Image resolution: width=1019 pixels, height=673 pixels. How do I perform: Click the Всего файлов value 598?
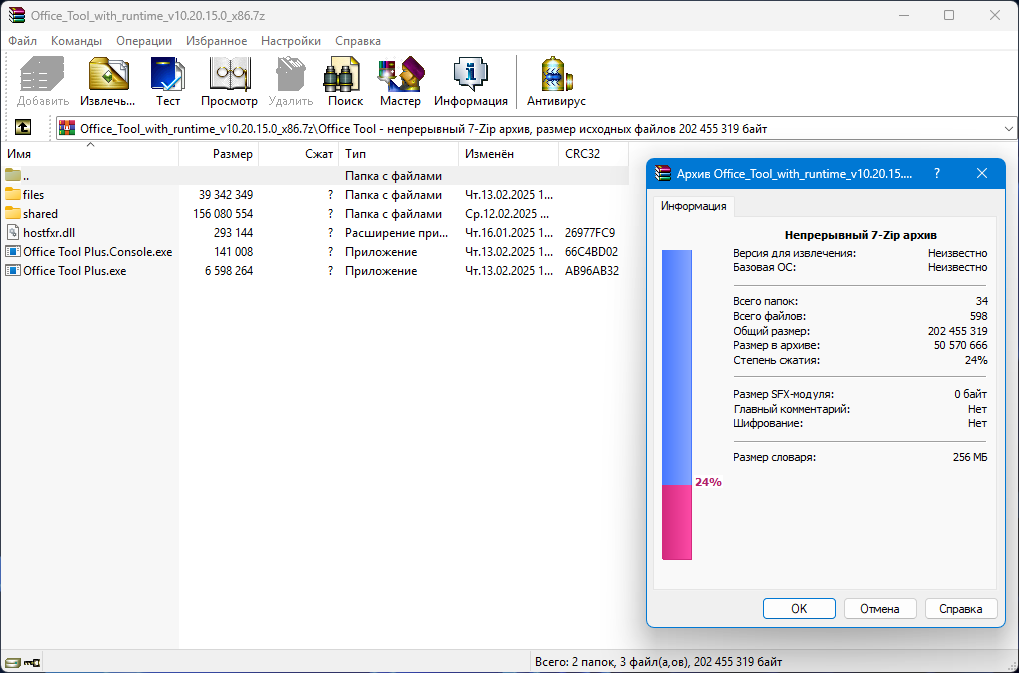click(x=978, y=316)
